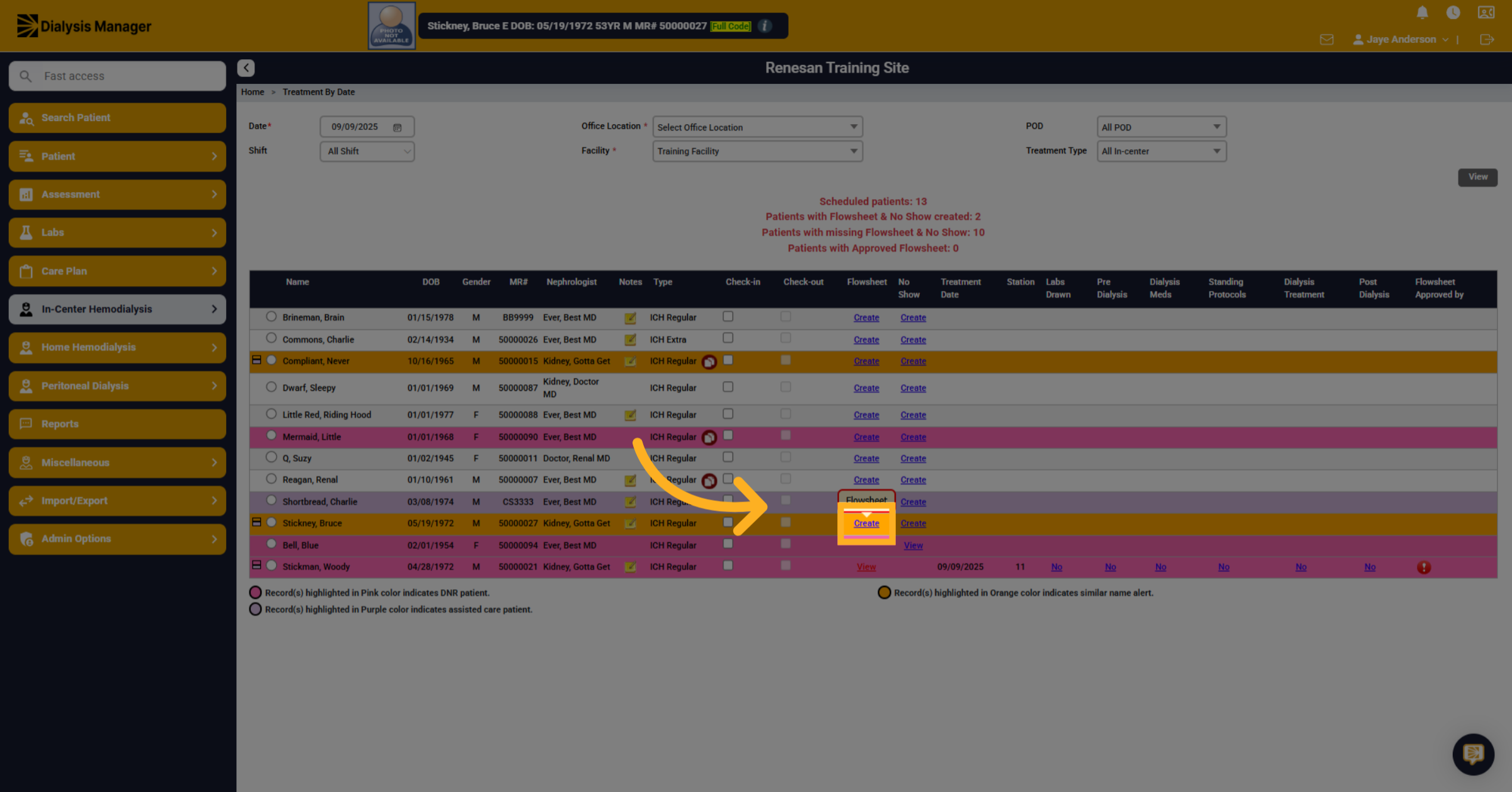This screenshot has width=1512, height=792.
Task: Open the Search Patient menu item
Action: 117,118
